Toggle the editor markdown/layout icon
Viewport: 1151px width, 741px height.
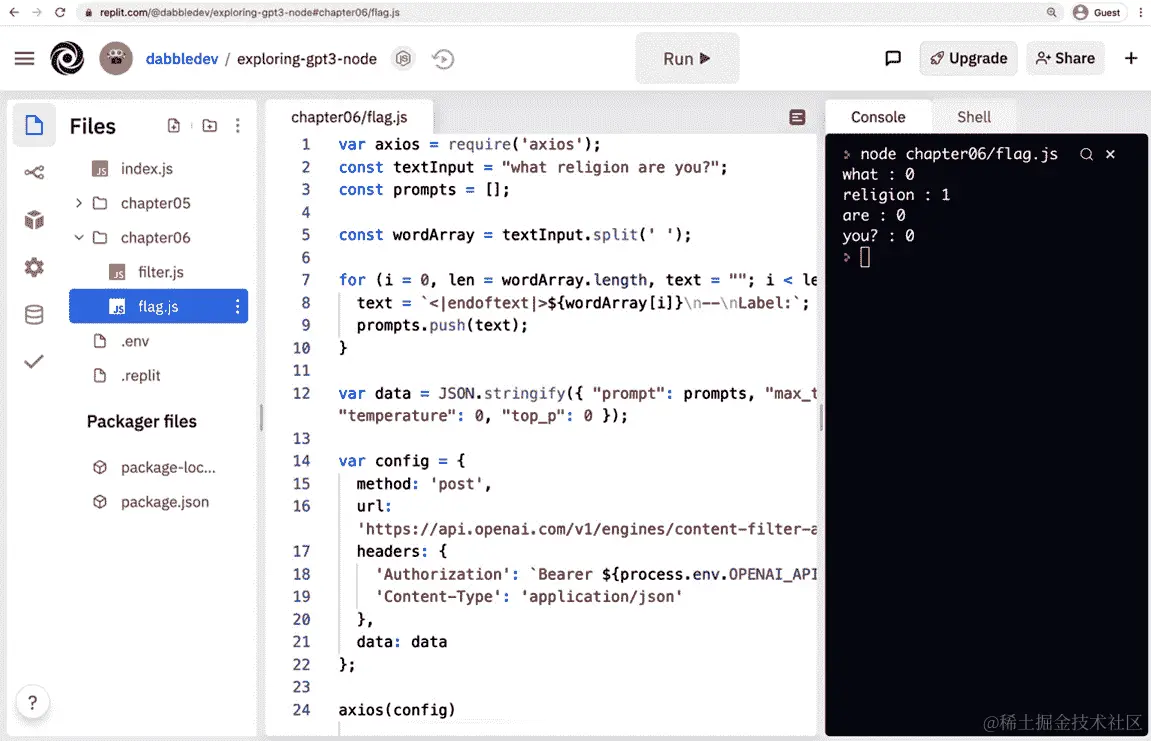(x=797, y=117)
